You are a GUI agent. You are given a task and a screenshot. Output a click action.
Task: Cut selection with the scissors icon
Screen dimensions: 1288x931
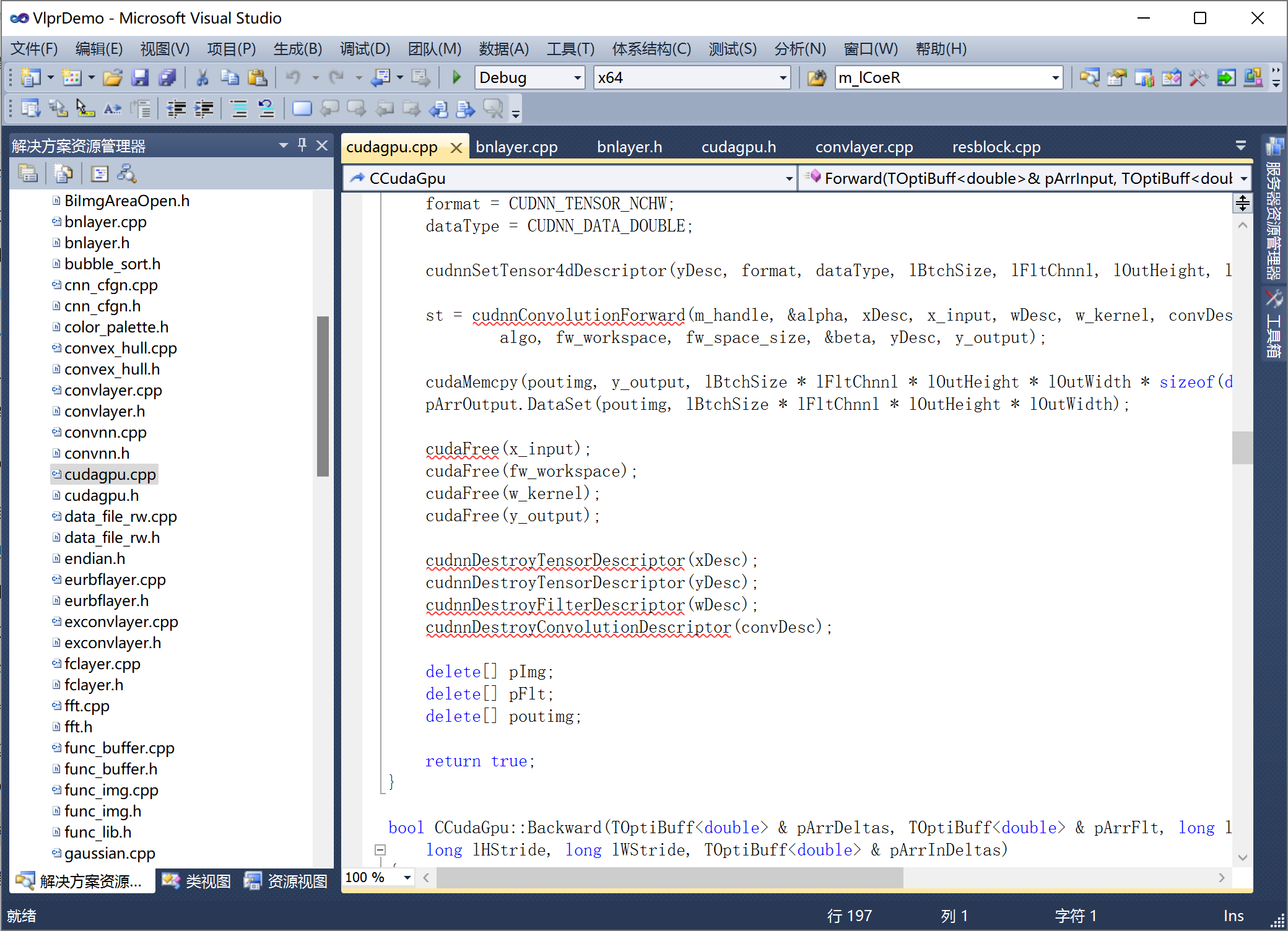coord(202,77)
